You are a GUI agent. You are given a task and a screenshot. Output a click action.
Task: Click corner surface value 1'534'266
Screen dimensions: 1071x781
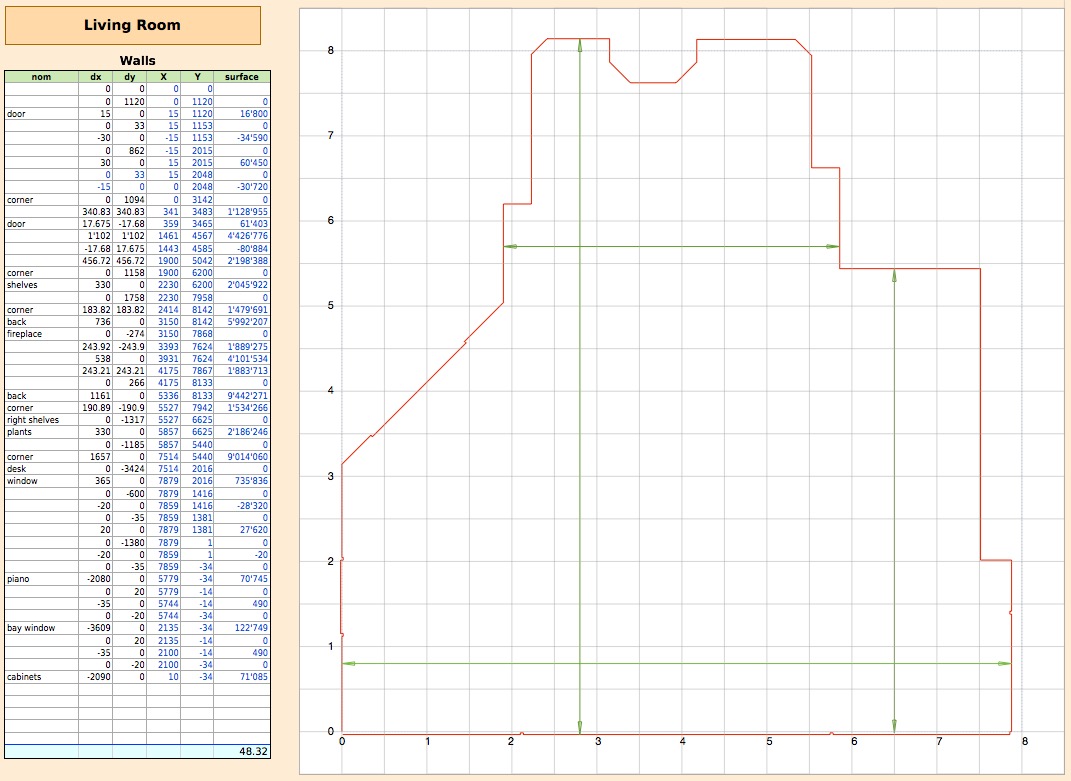click(248, 408)
